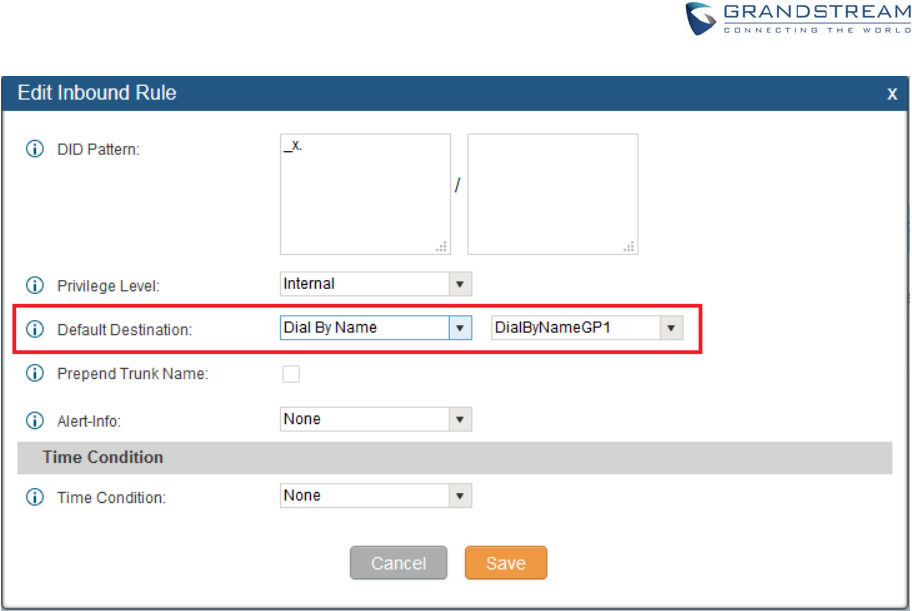This screenshot has height=611, width=912.
Task: Click the info icon beside DID Pattern
Action: (x=35, y=149)
